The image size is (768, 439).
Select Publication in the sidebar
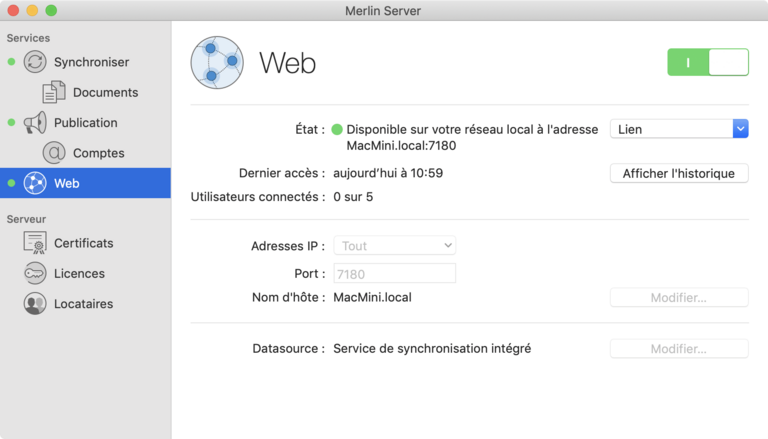click(85, 122)
